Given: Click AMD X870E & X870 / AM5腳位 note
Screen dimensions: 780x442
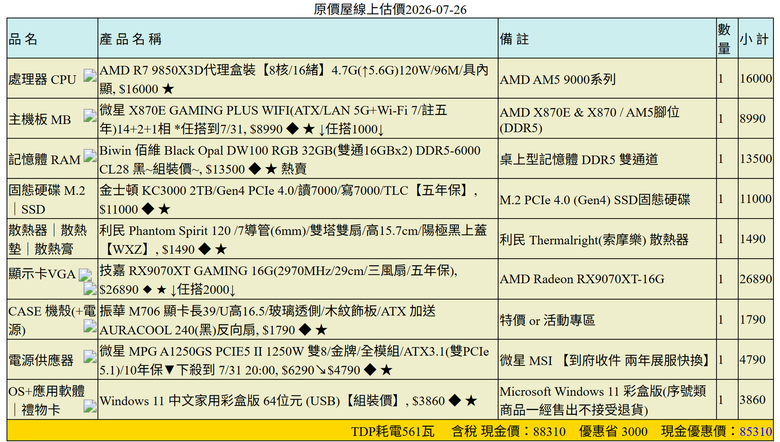Looking at the screenshot, I should tap(589, 119).
